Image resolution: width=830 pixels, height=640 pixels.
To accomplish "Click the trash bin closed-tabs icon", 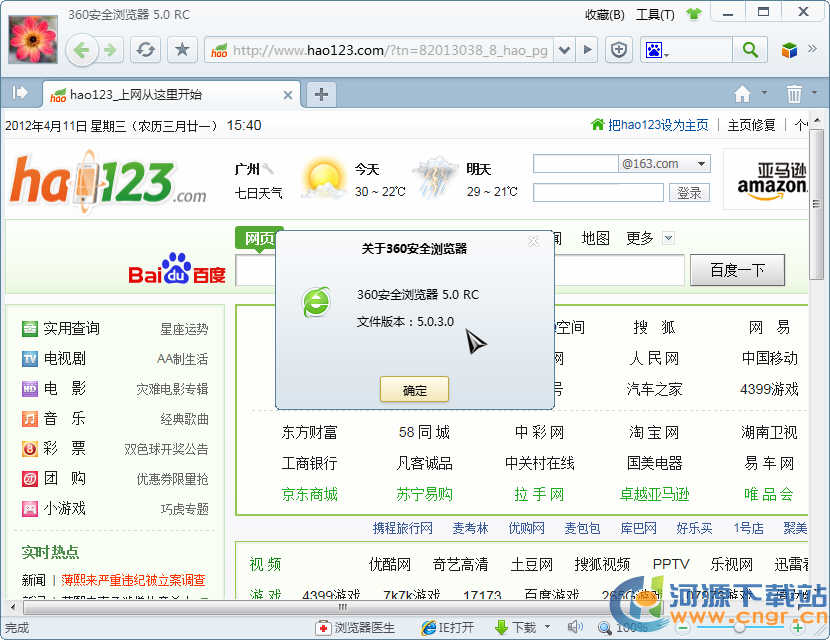I will (x=794, y=94).
